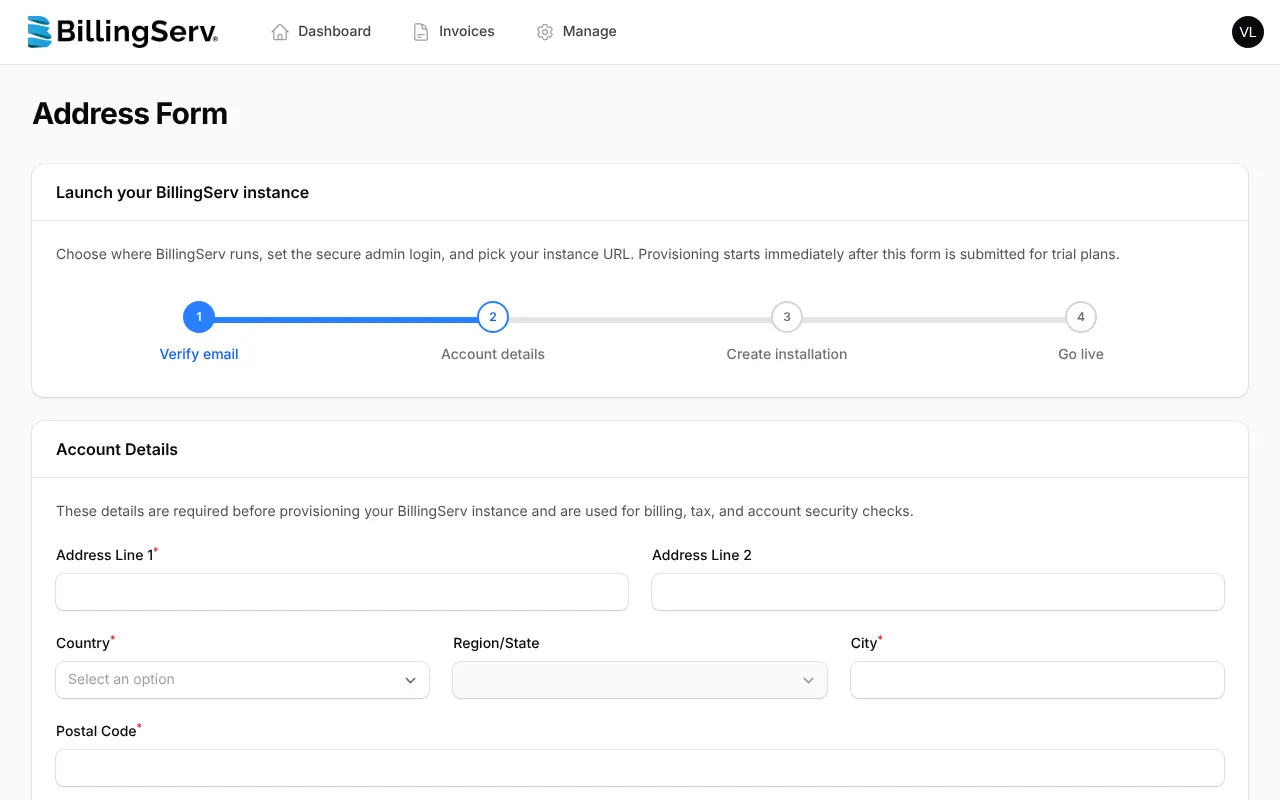This screenshot has width=1280, height=800.
Task: Select step 1 circle in stepper
Action: pyautogui.click(x=199, y=317)
